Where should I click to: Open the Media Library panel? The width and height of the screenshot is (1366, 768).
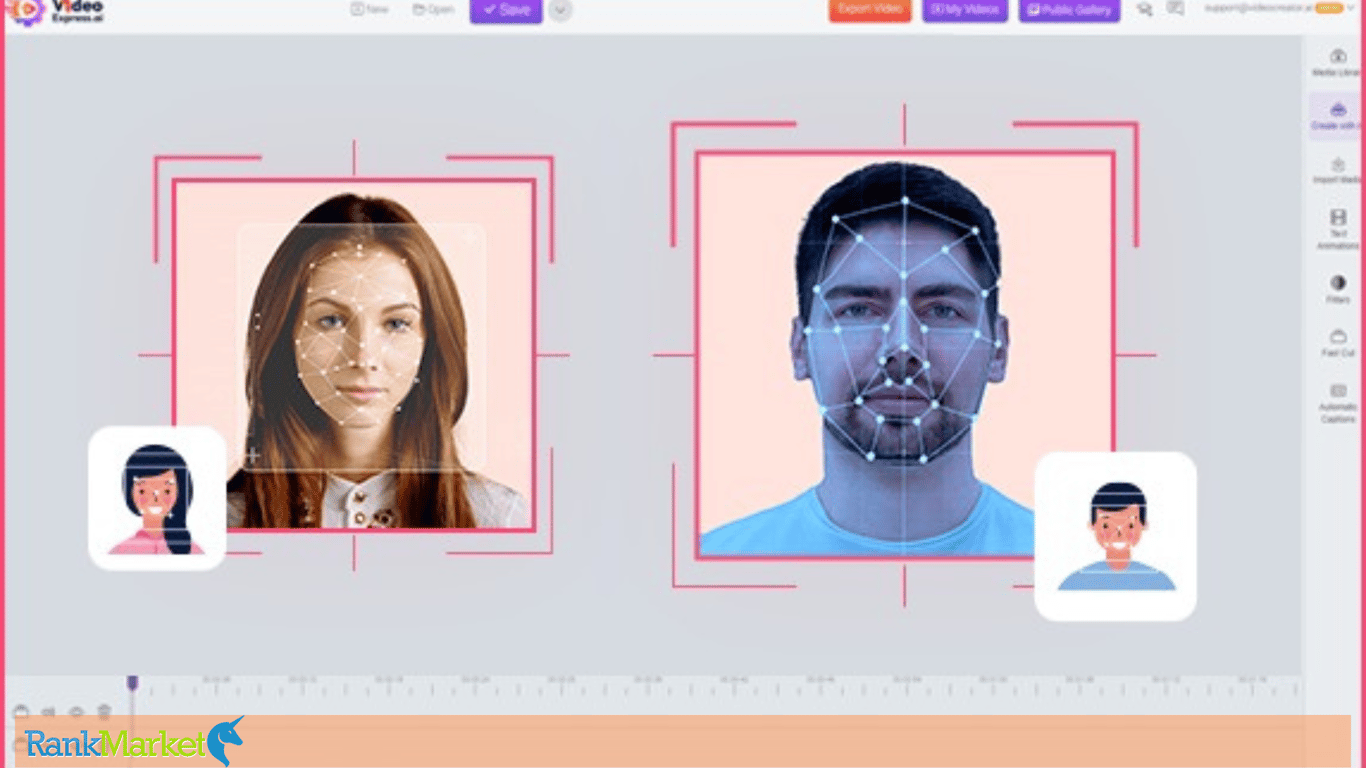point(1337,63)
